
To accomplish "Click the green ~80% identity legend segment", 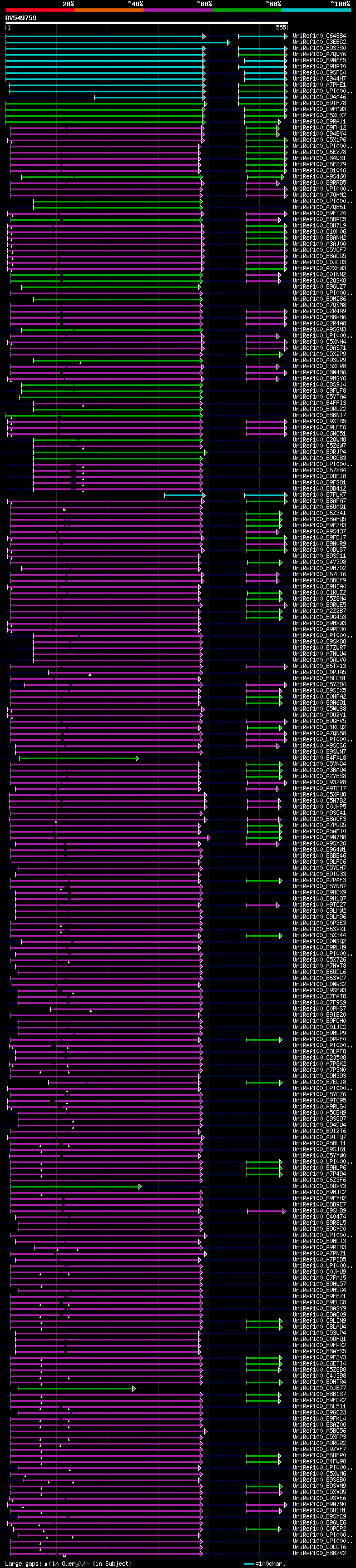I will pos(246,10).
